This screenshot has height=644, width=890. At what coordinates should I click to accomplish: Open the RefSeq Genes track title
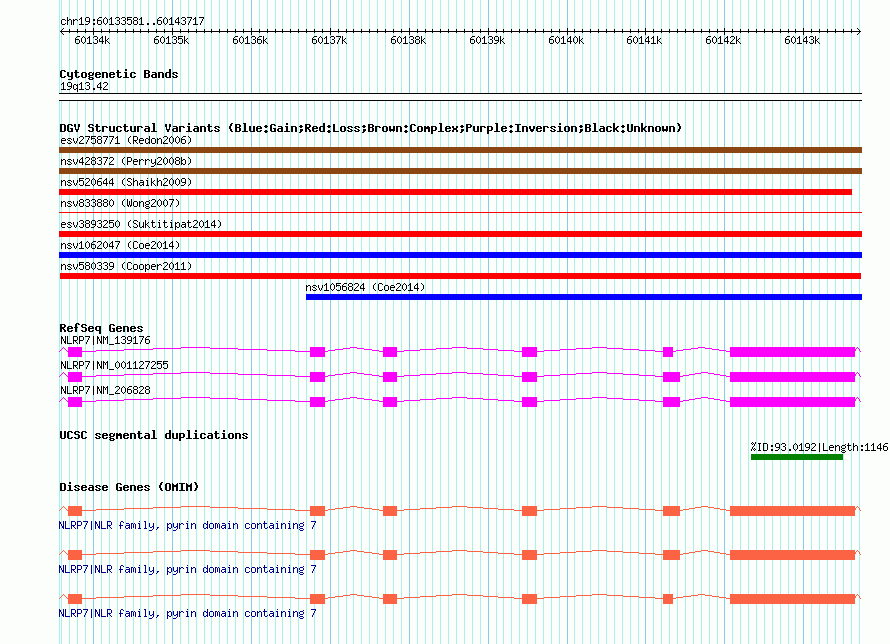101,328
